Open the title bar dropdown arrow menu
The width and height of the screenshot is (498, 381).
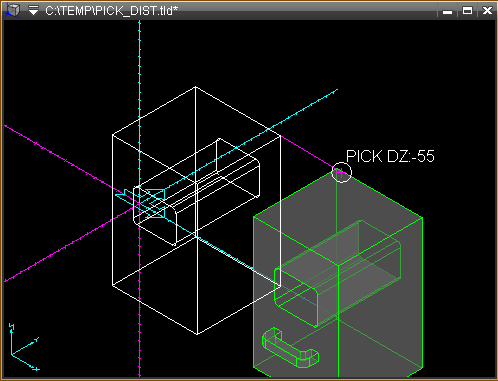click(x=33, y=11)
